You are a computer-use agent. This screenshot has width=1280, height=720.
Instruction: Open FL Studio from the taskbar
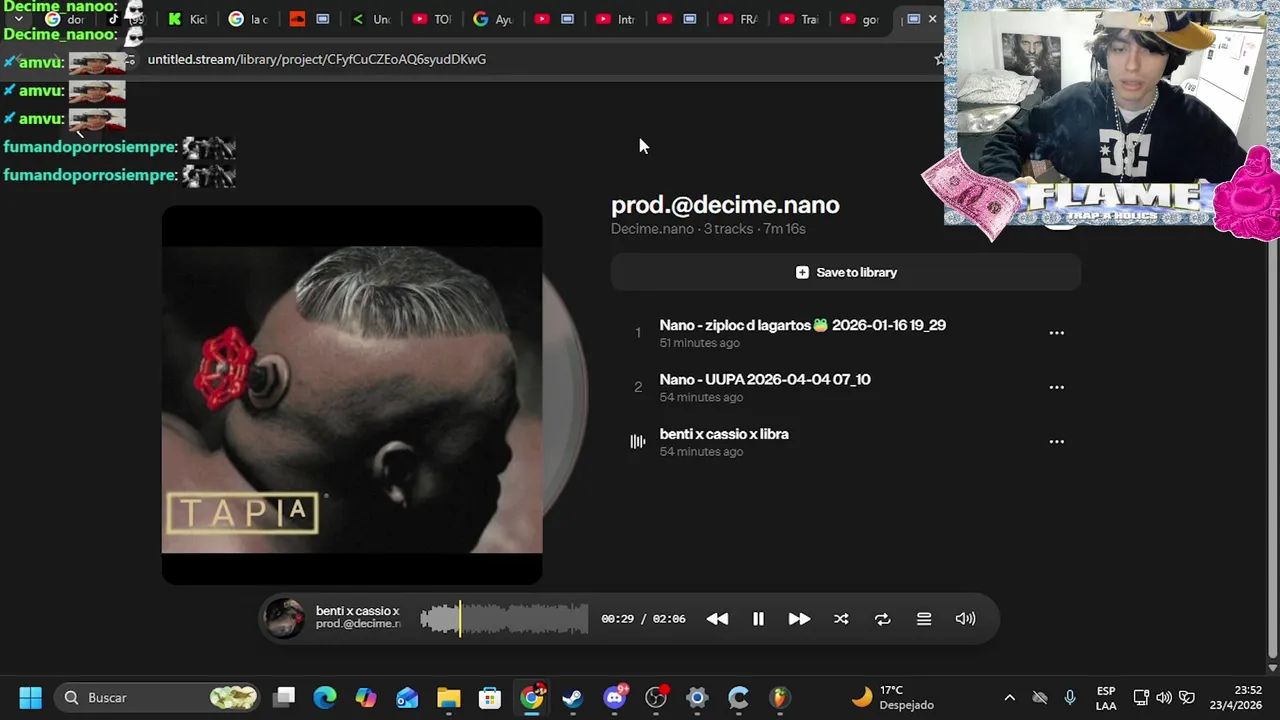click(779, 697)
